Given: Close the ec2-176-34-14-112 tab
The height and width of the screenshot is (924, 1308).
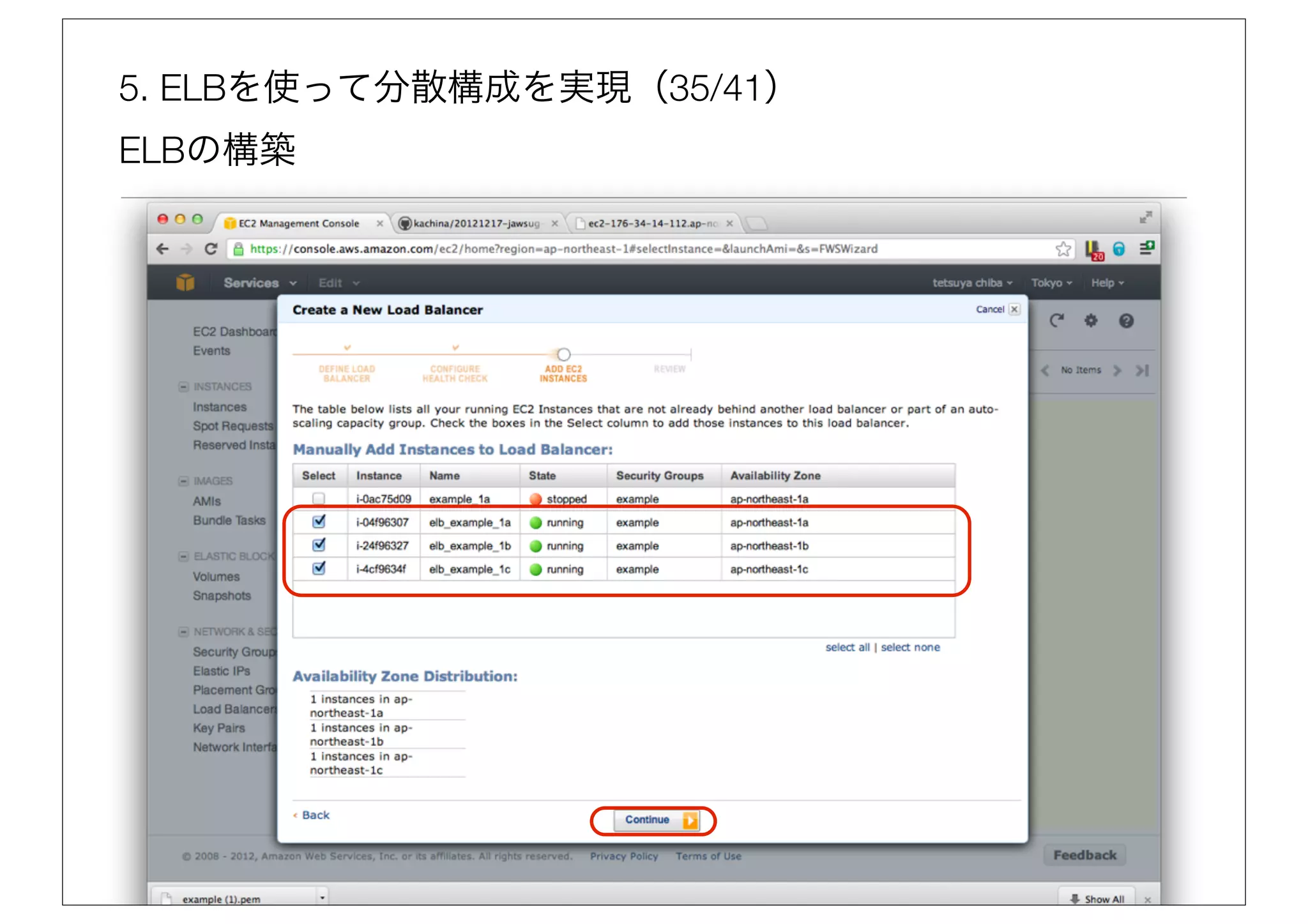Looking at the screenshot, I should point(729,223).
